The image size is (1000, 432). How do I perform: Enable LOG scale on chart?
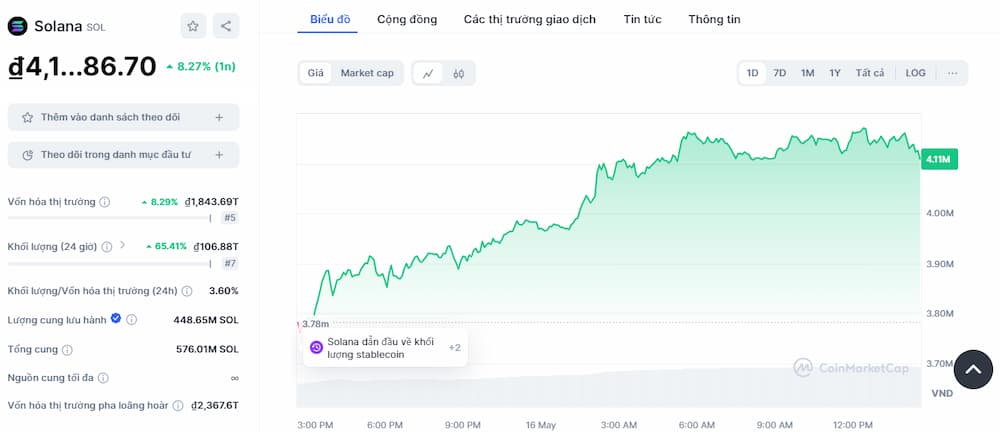[x=916, y=73]
